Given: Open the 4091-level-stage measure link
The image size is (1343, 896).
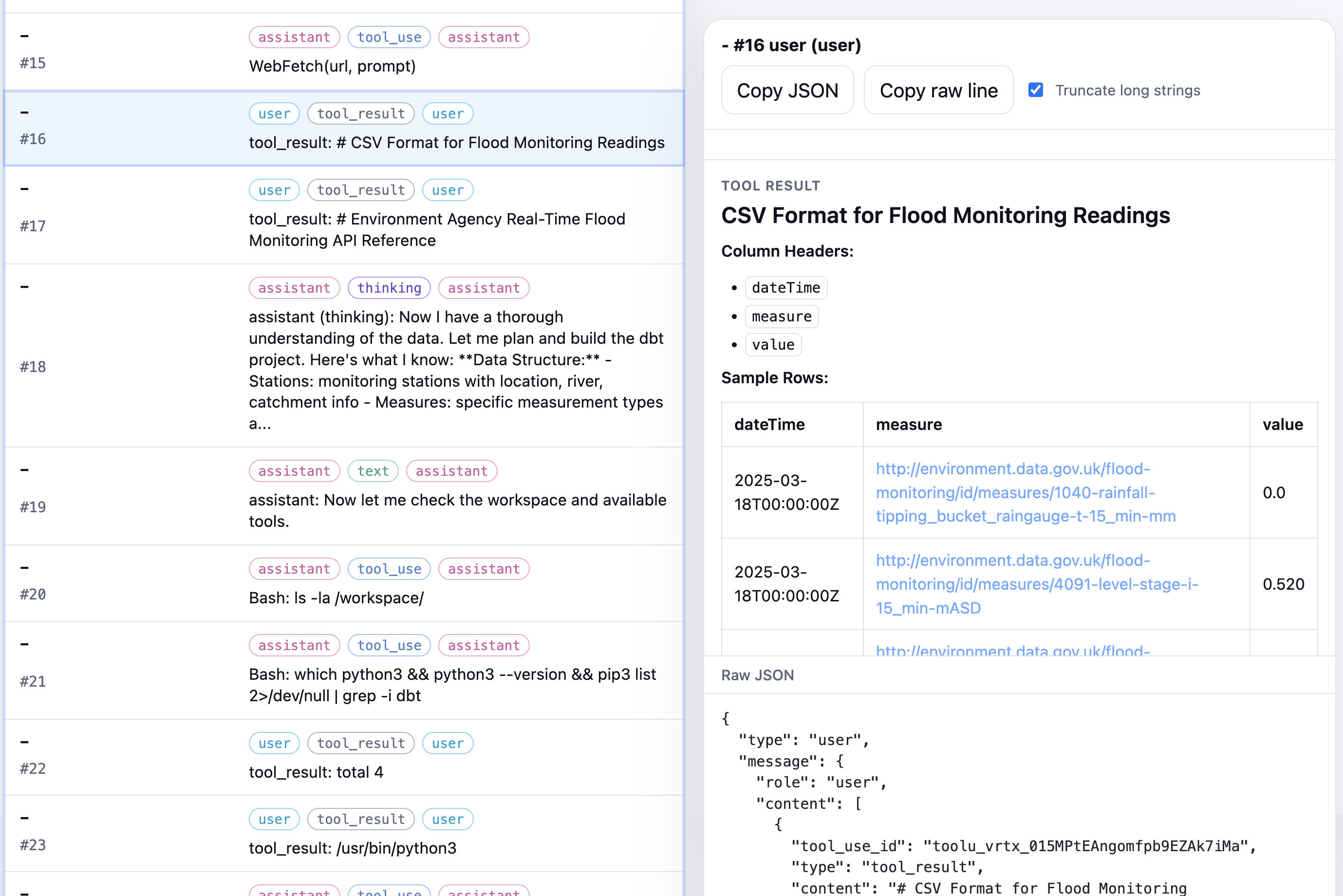Looking at the screenshot, I should (1036, 584).
